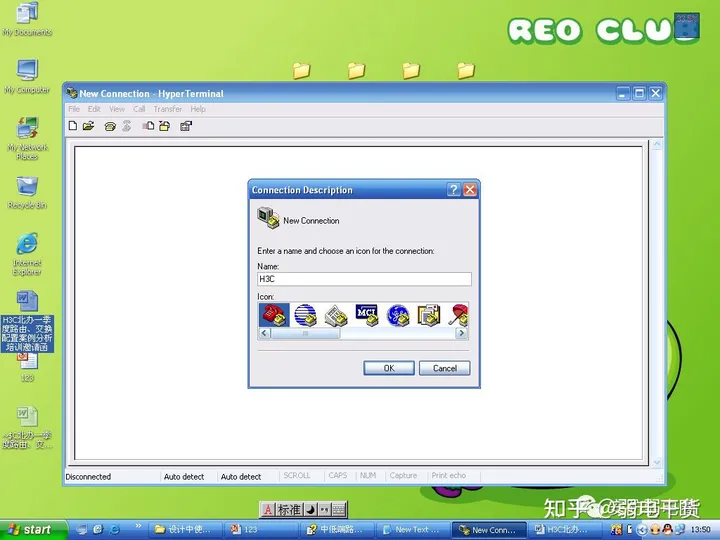720x540 pixels.
Task: Select the highlighted H3C Word document icon
Action: point(27,321)
